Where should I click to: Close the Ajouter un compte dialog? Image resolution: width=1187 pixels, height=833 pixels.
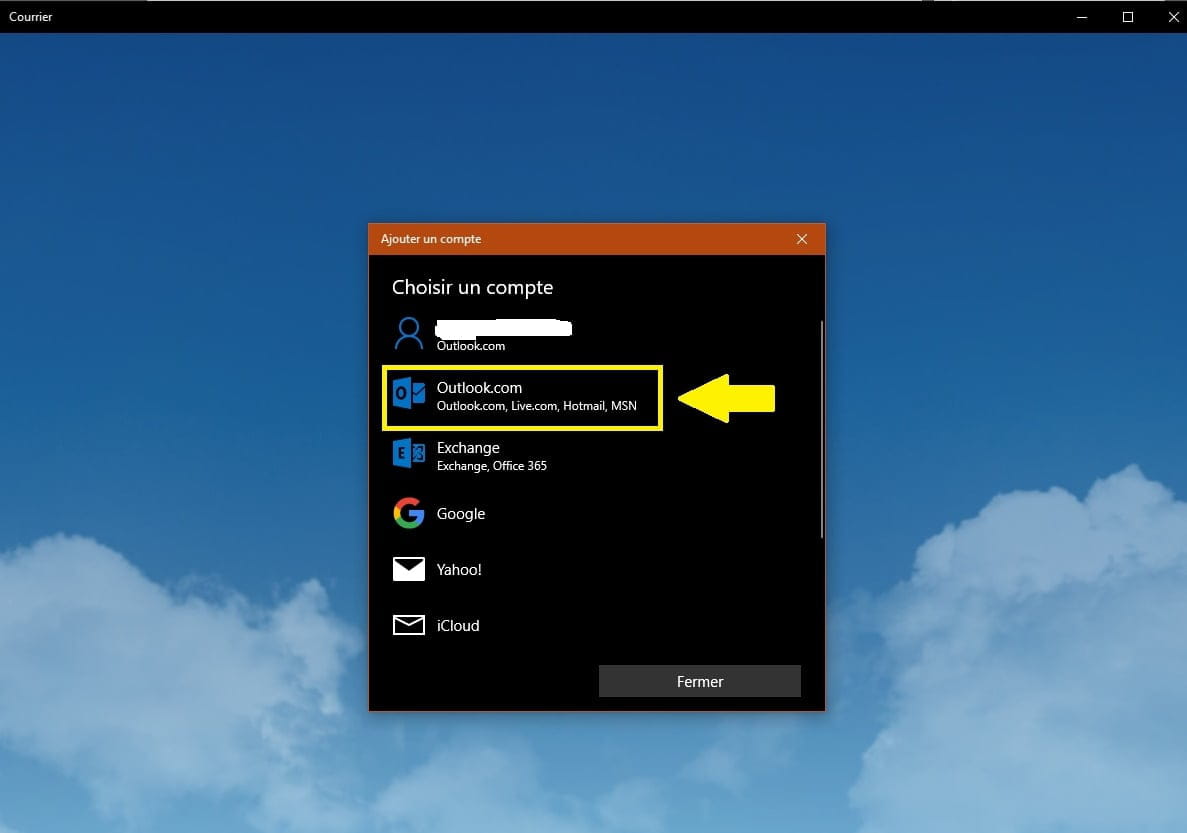coord(802,239)
